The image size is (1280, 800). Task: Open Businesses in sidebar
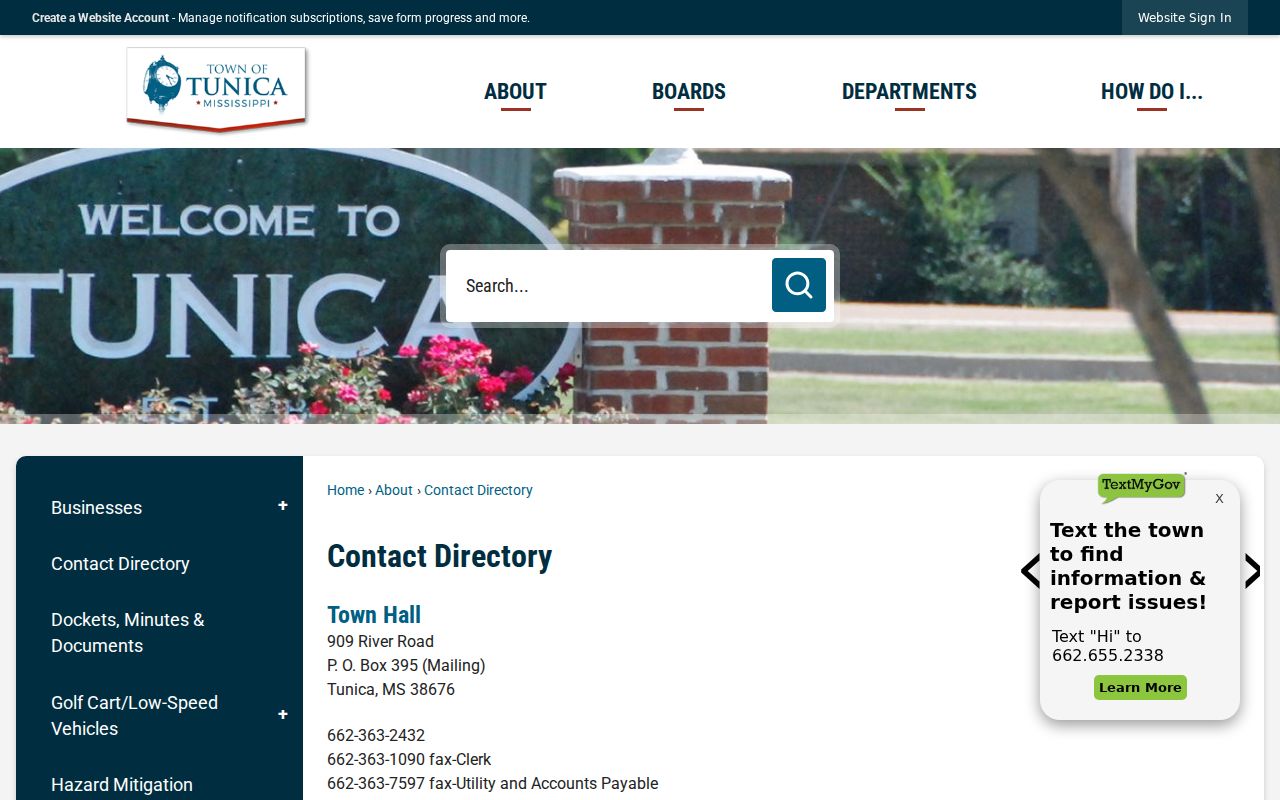pyautogui.click(x=96, y=507)
